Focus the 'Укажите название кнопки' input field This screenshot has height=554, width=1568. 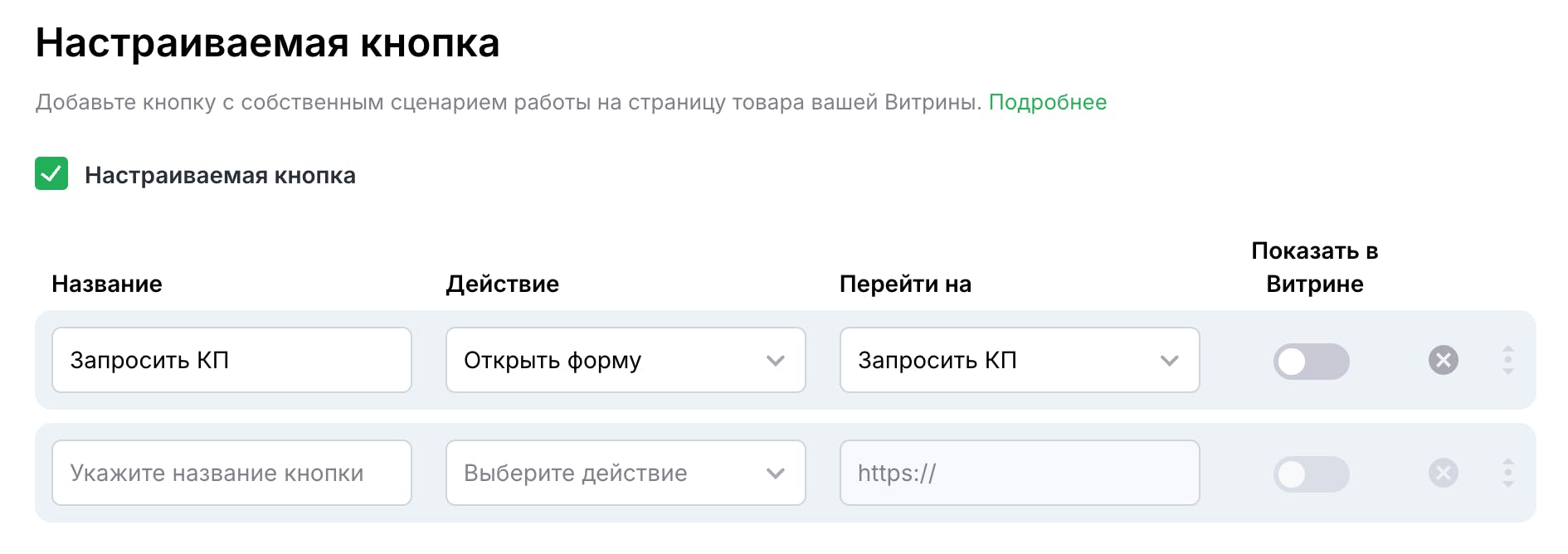(x=231, y=473)
